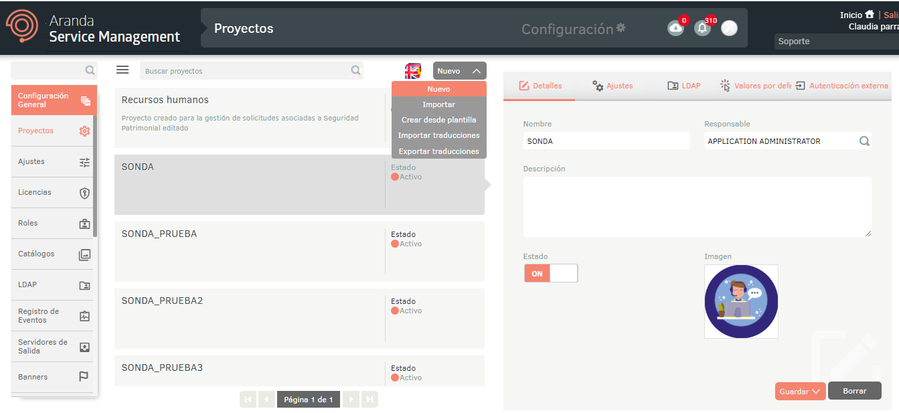
Task: Select the English flag language icon
Action: tap(412, 71)
